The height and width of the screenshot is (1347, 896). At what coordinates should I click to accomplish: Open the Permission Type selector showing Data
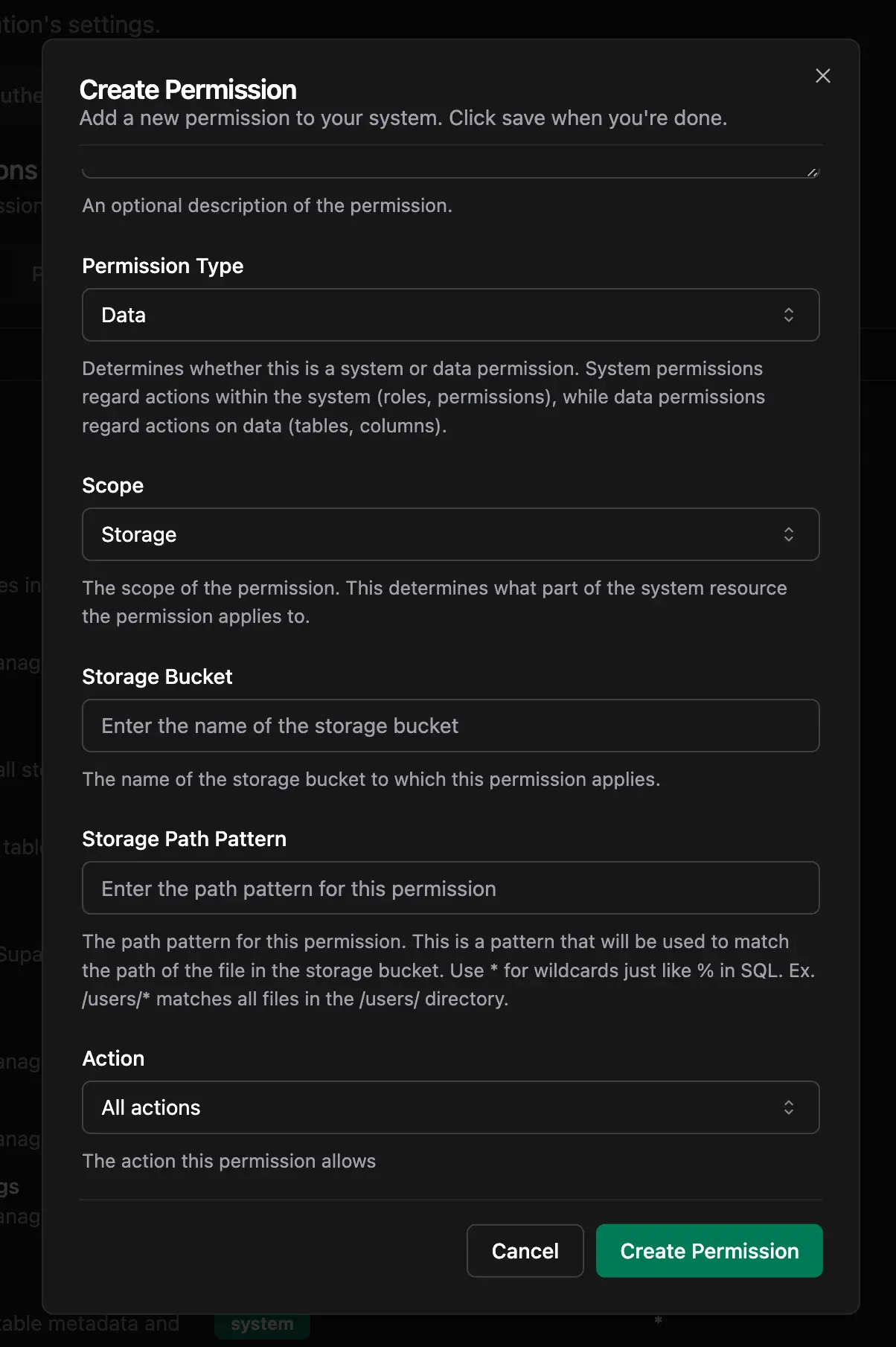450,315
